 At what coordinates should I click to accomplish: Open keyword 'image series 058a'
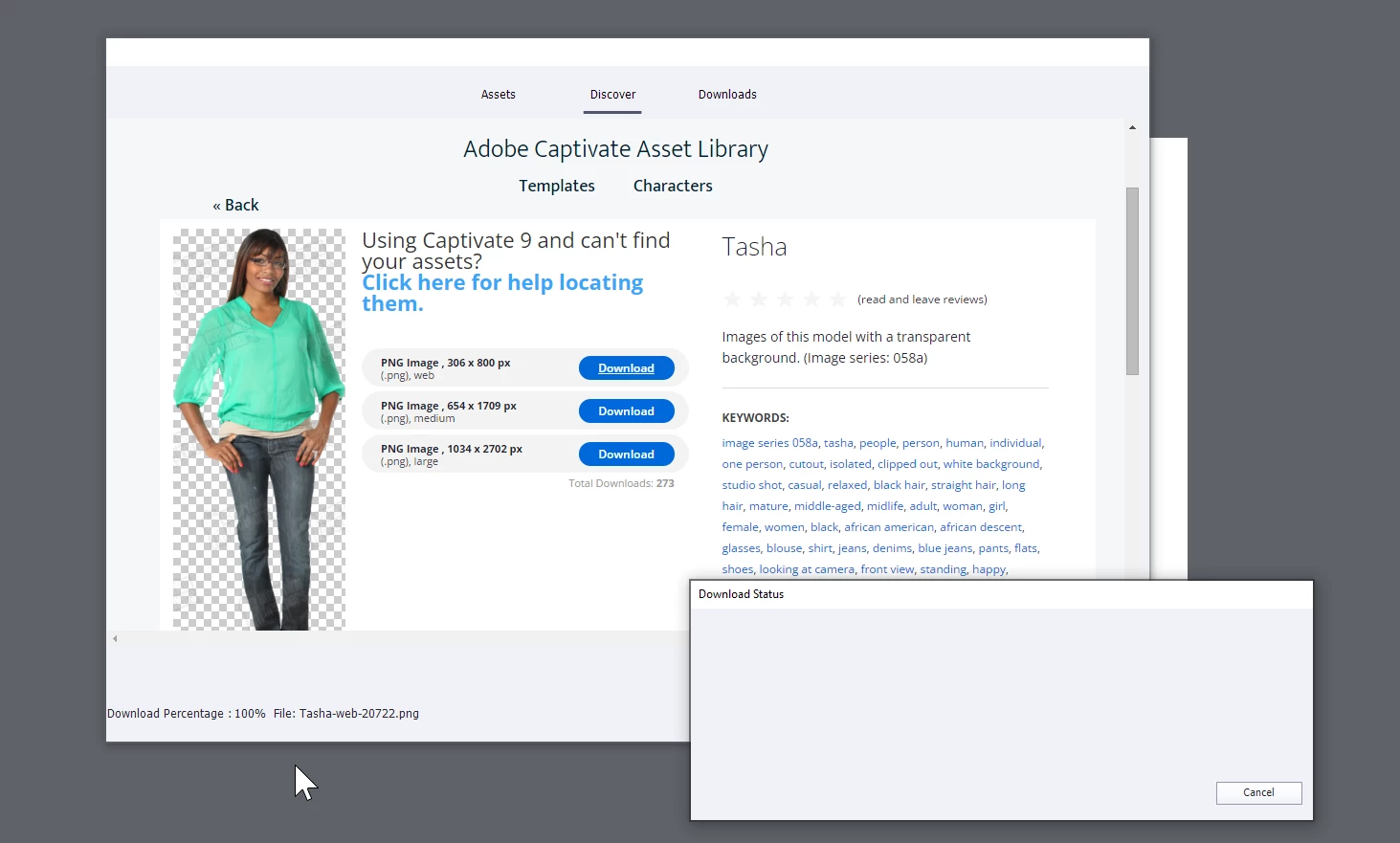pos(769,443)
